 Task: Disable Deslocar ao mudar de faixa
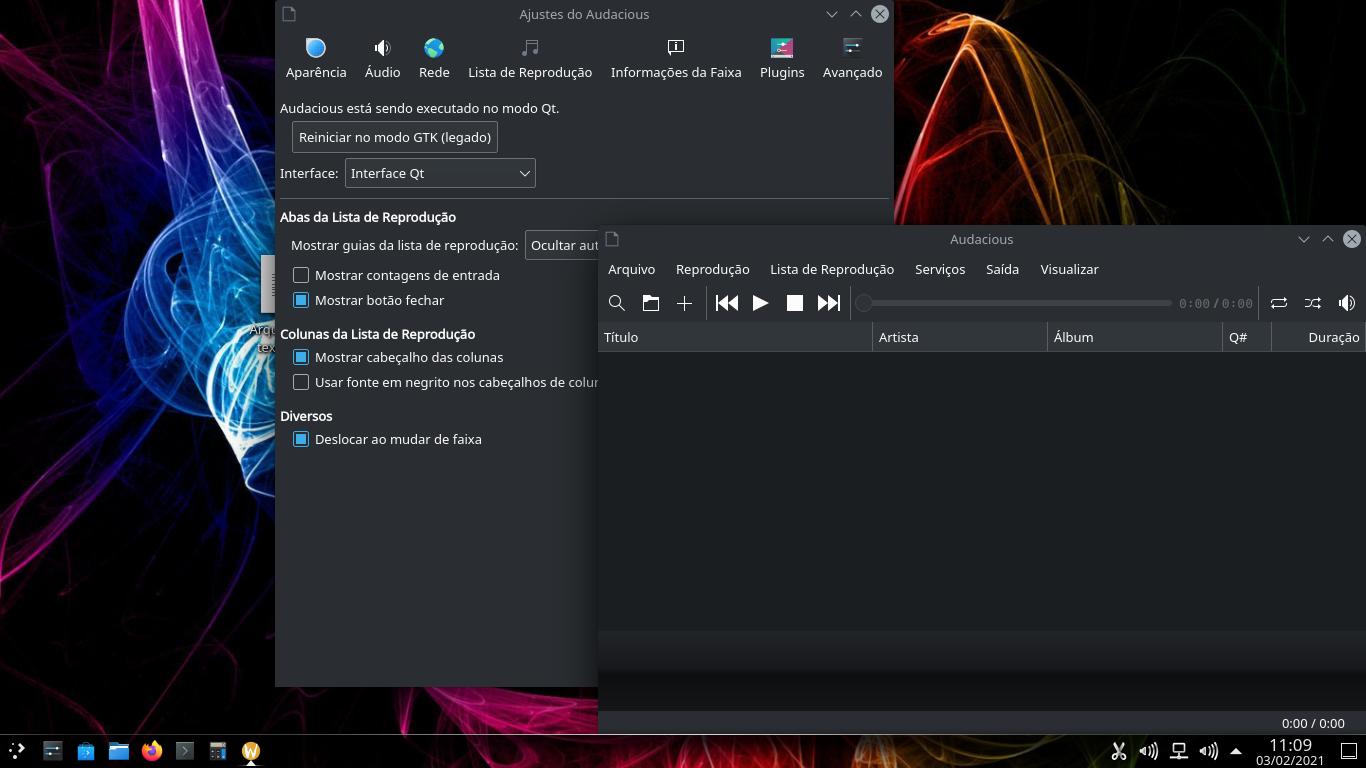tap(301, 439)
